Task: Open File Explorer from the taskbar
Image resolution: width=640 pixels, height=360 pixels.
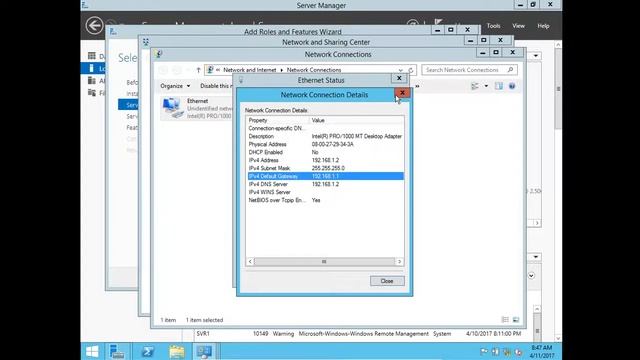Action: point(177,351)
